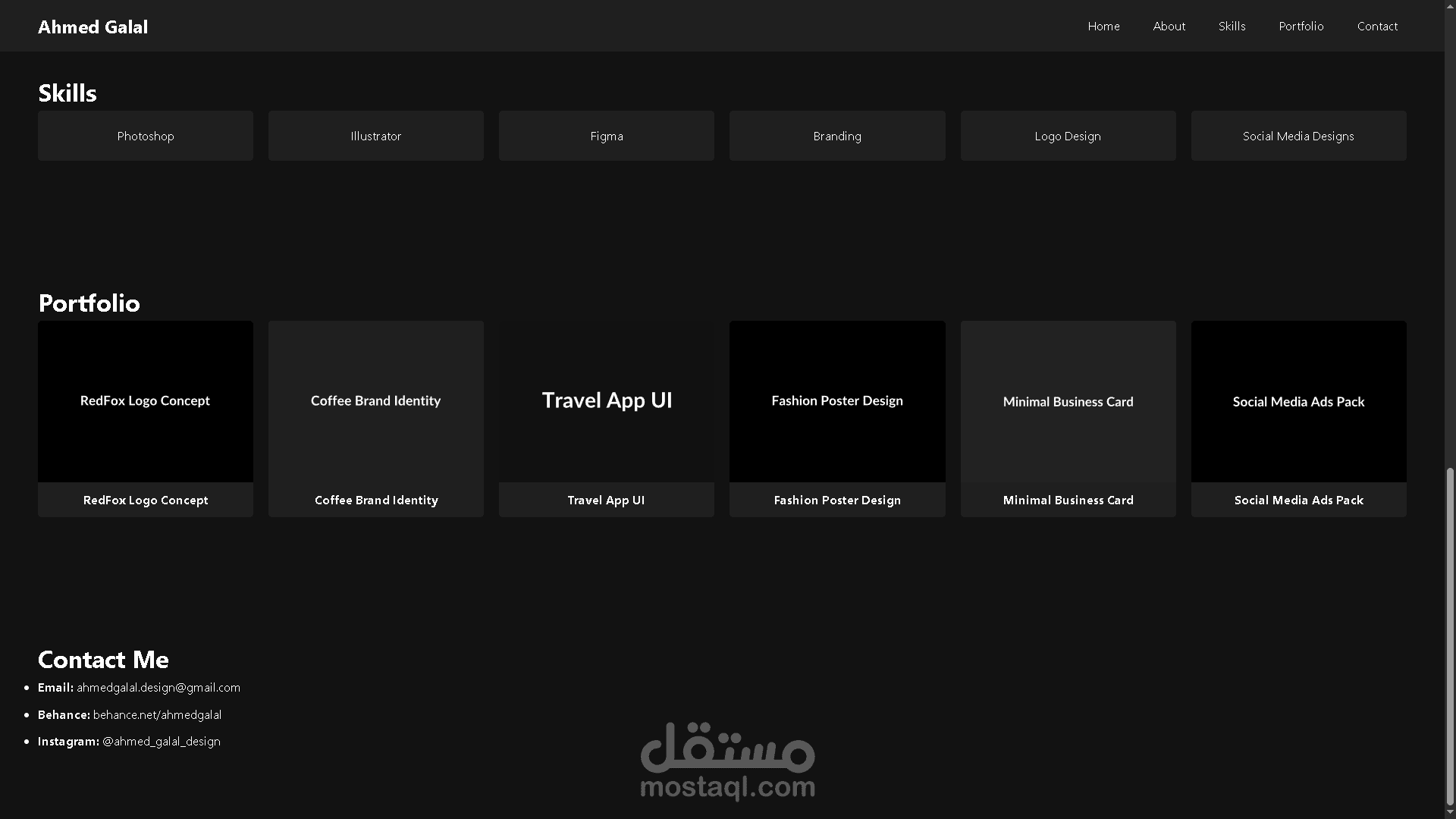Viewport: 1456px width, 819px height.
Task: Select Portfolio in top navigation
Action: pyautogui.click(x=1301, y=27)
